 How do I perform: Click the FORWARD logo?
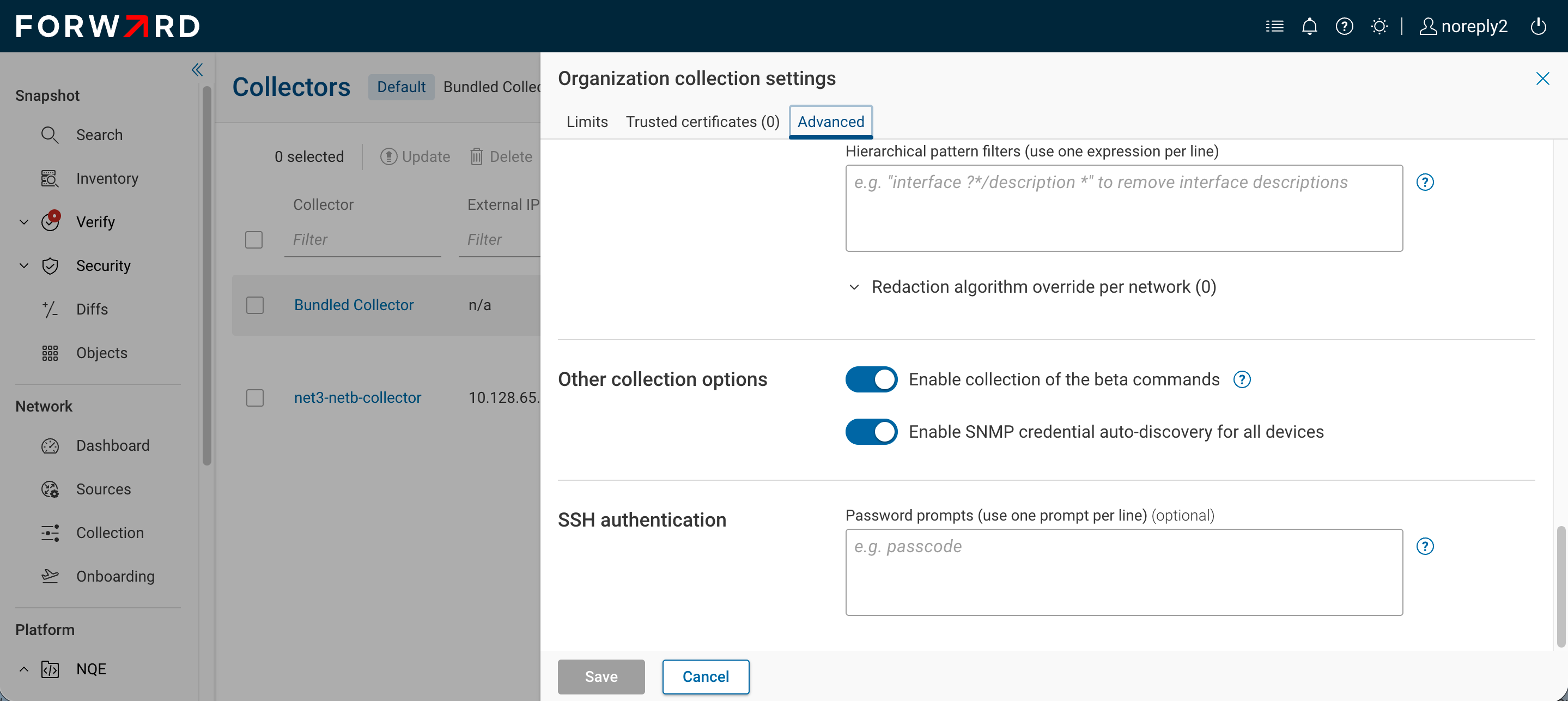pyautogui.click(x=108, y=26)
